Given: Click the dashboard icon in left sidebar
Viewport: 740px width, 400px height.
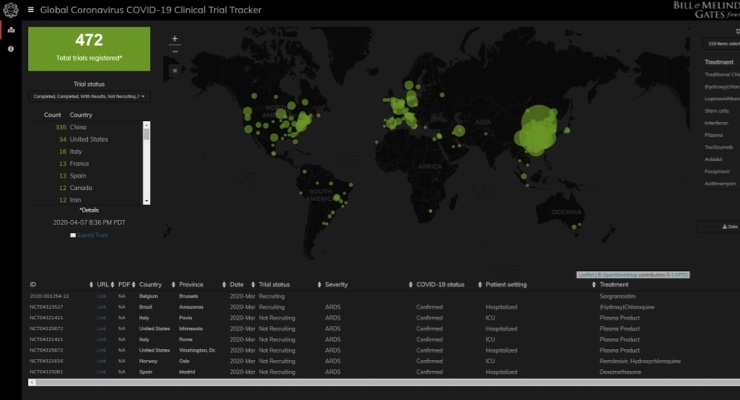Looking at the screenshot, I should click(x=10, y=30).
